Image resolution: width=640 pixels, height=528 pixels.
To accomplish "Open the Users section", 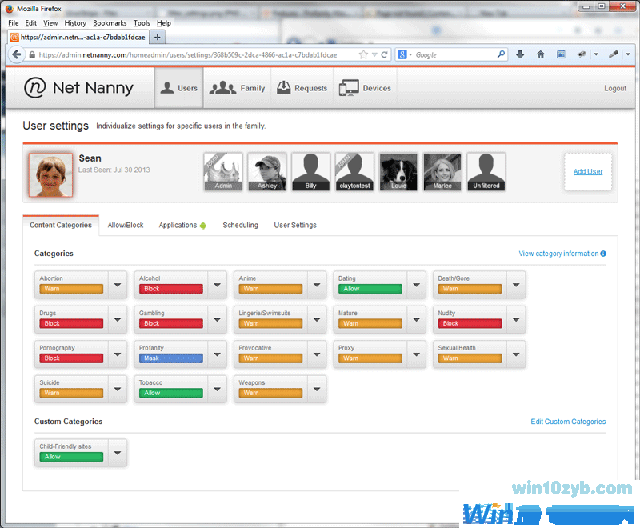I will [179, 88].
